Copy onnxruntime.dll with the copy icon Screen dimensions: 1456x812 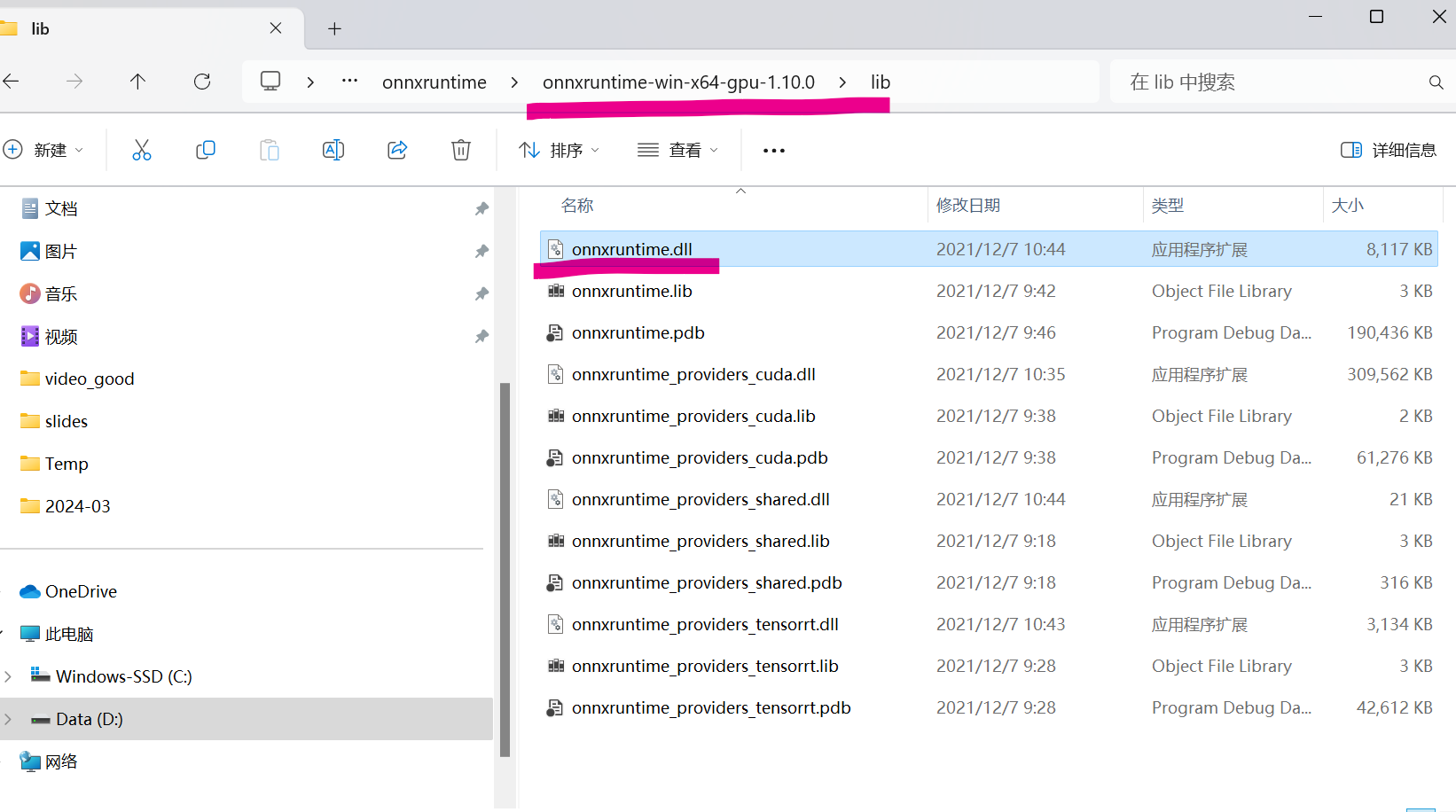(206, 149)
